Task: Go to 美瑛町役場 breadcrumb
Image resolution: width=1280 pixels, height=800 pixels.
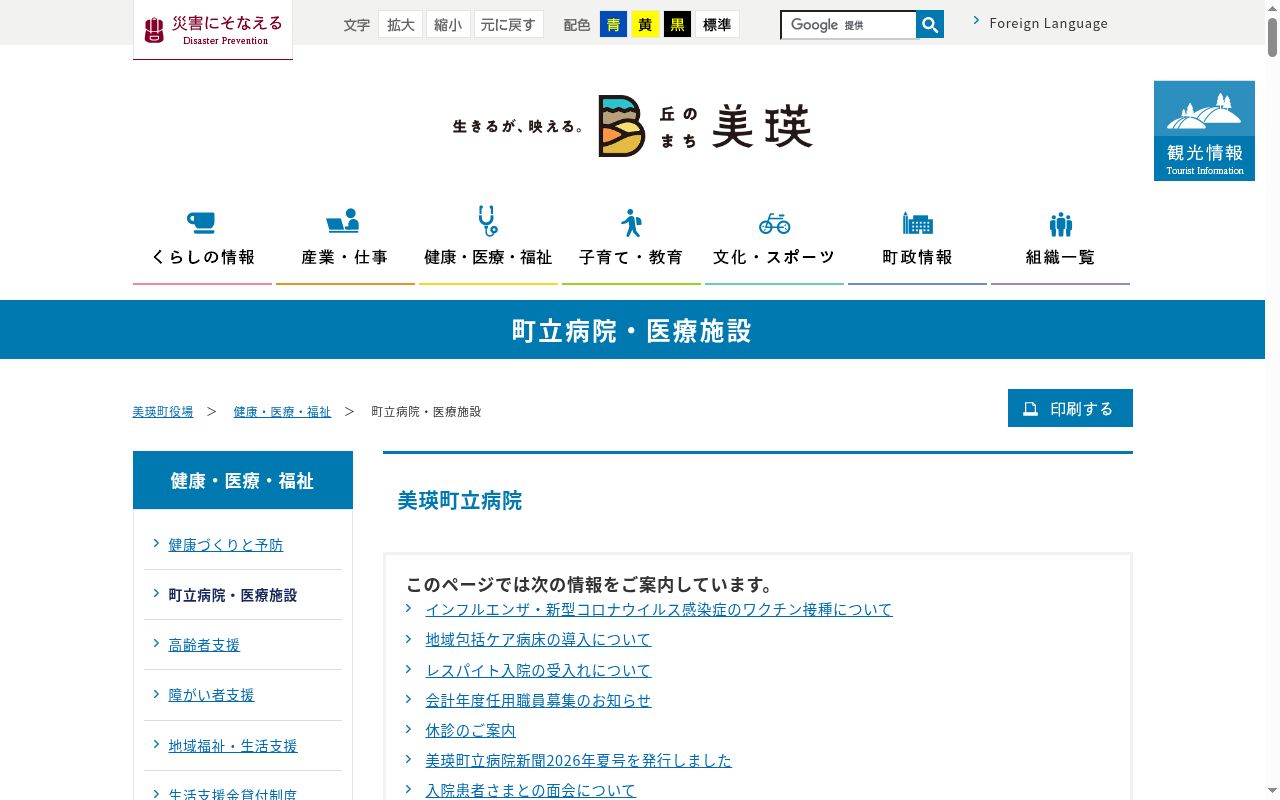Action: pos(163,412)
